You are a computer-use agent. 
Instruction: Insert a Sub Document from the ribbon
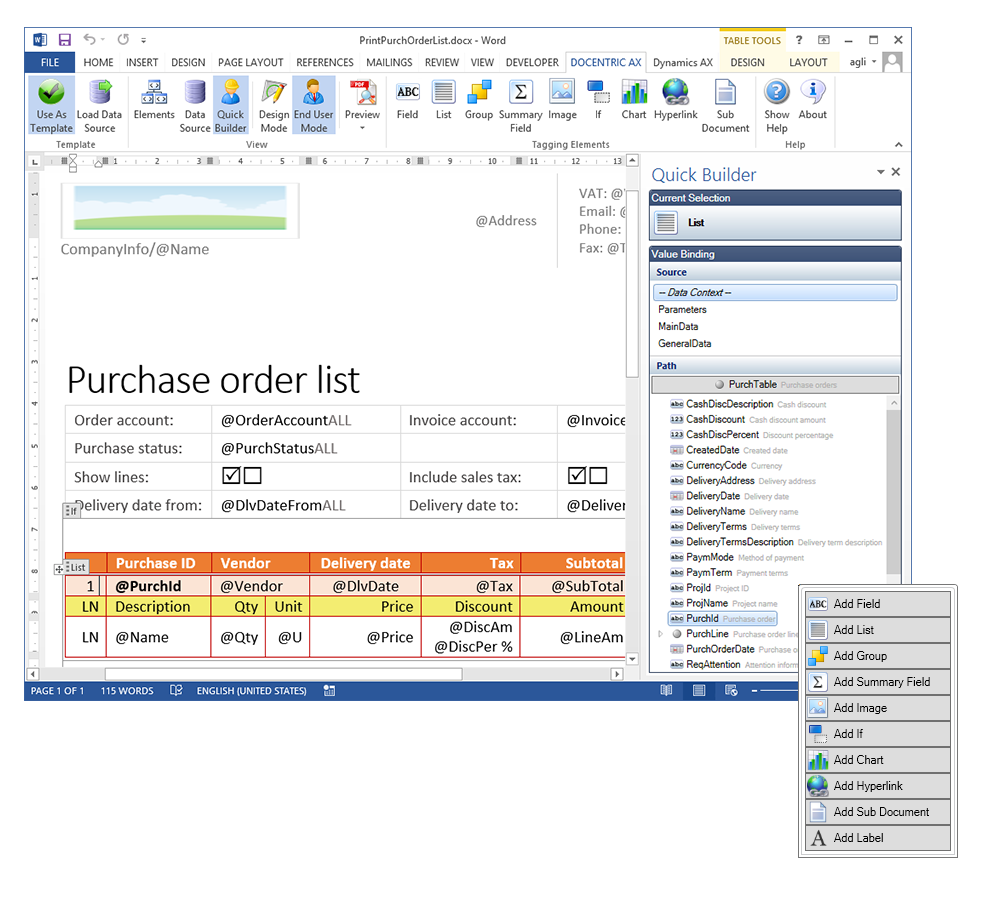pyautogui.click(x=725, y=105)
